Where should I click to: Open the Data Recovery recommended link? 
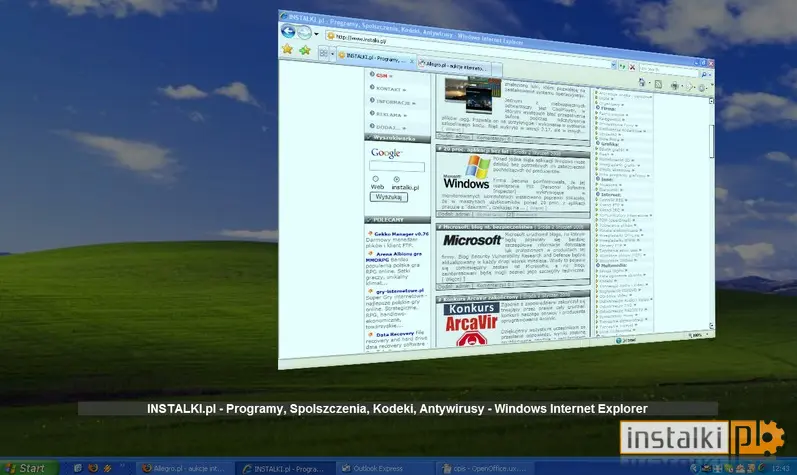[395, 334]
